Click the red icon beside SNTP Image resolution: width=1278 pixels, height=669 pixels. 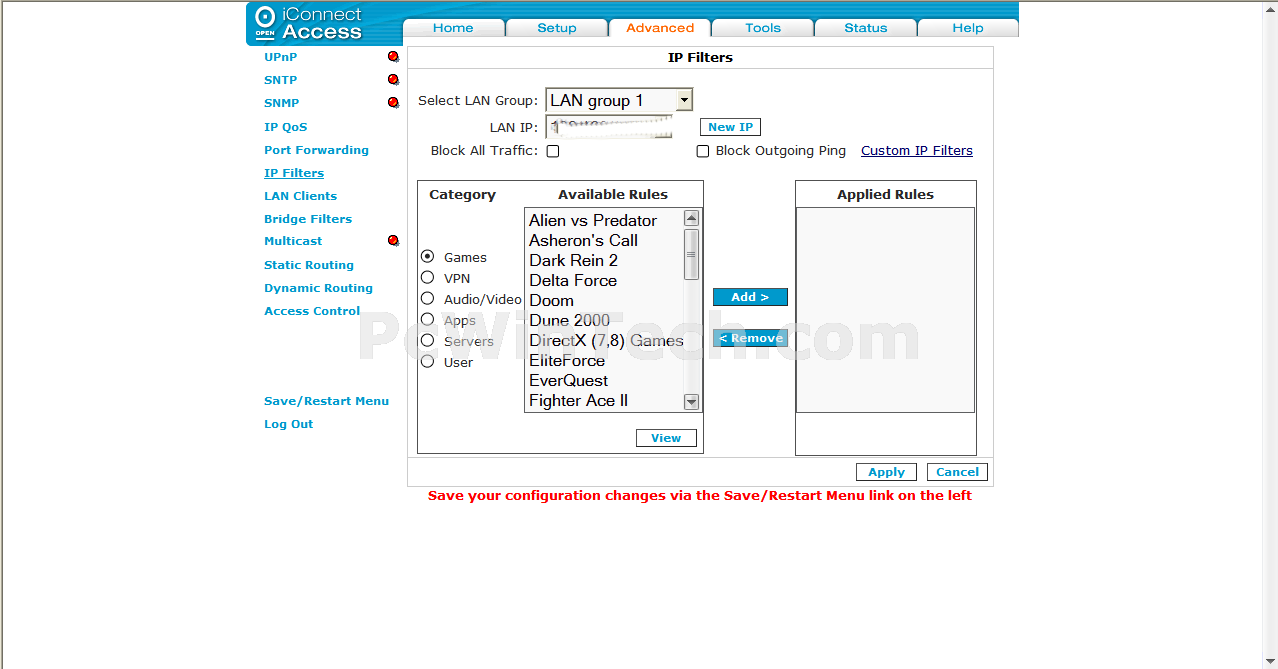click(393, 80)
